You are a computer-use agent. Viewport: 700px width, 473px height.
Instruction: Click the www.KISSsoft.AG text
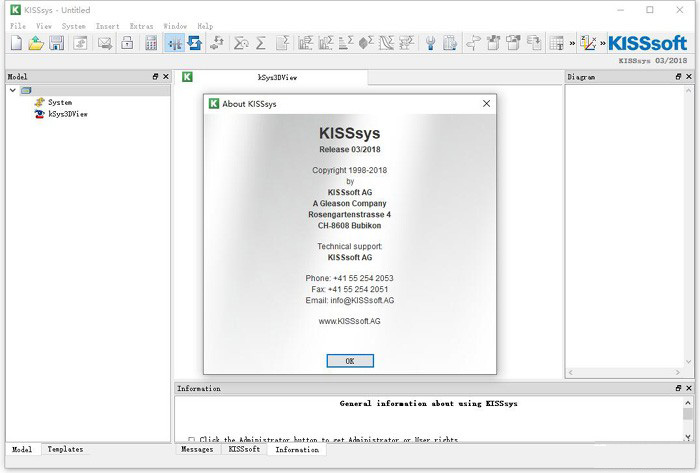coord(350,321)
